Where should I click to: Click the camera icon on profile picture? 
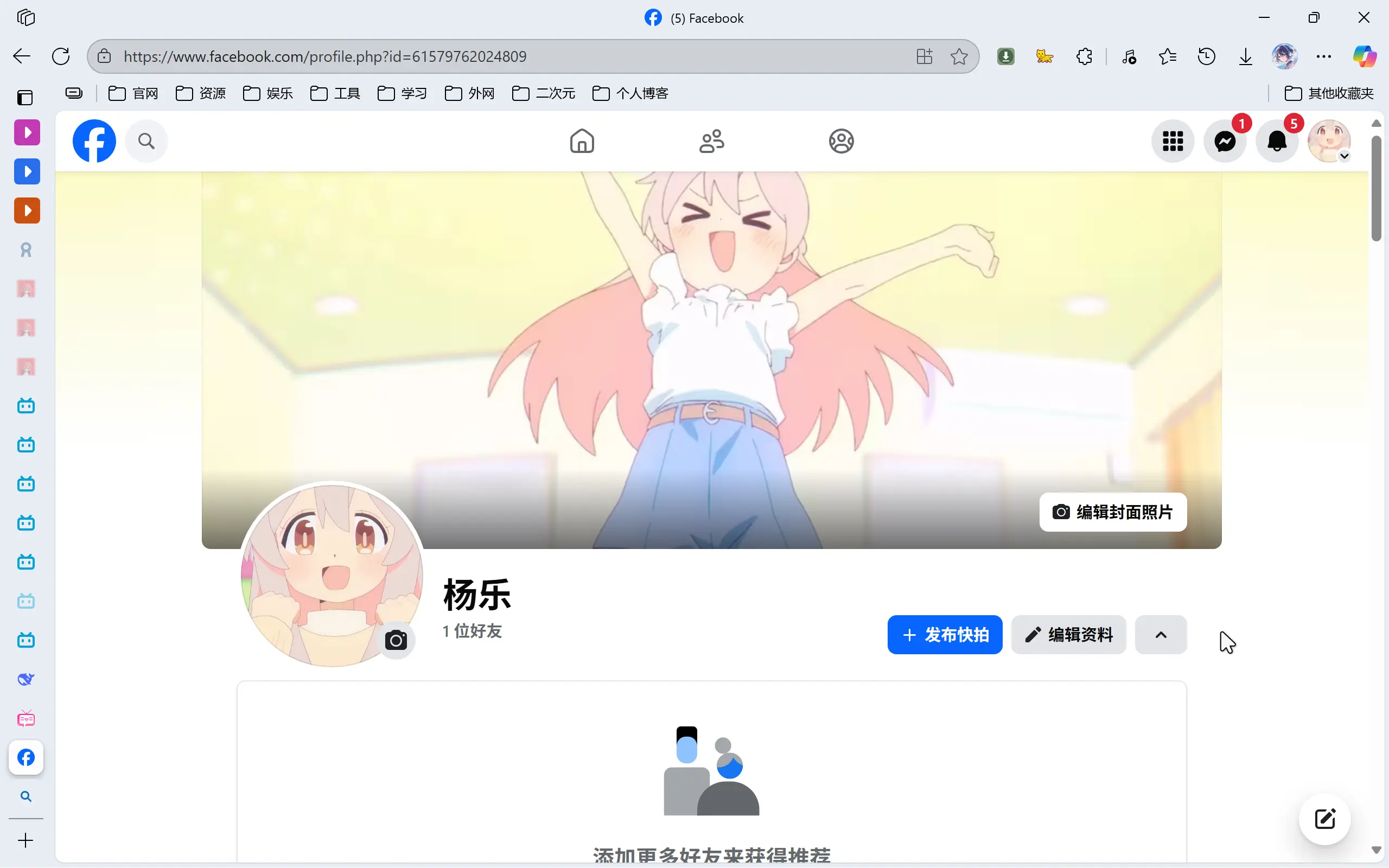(396, 640)
